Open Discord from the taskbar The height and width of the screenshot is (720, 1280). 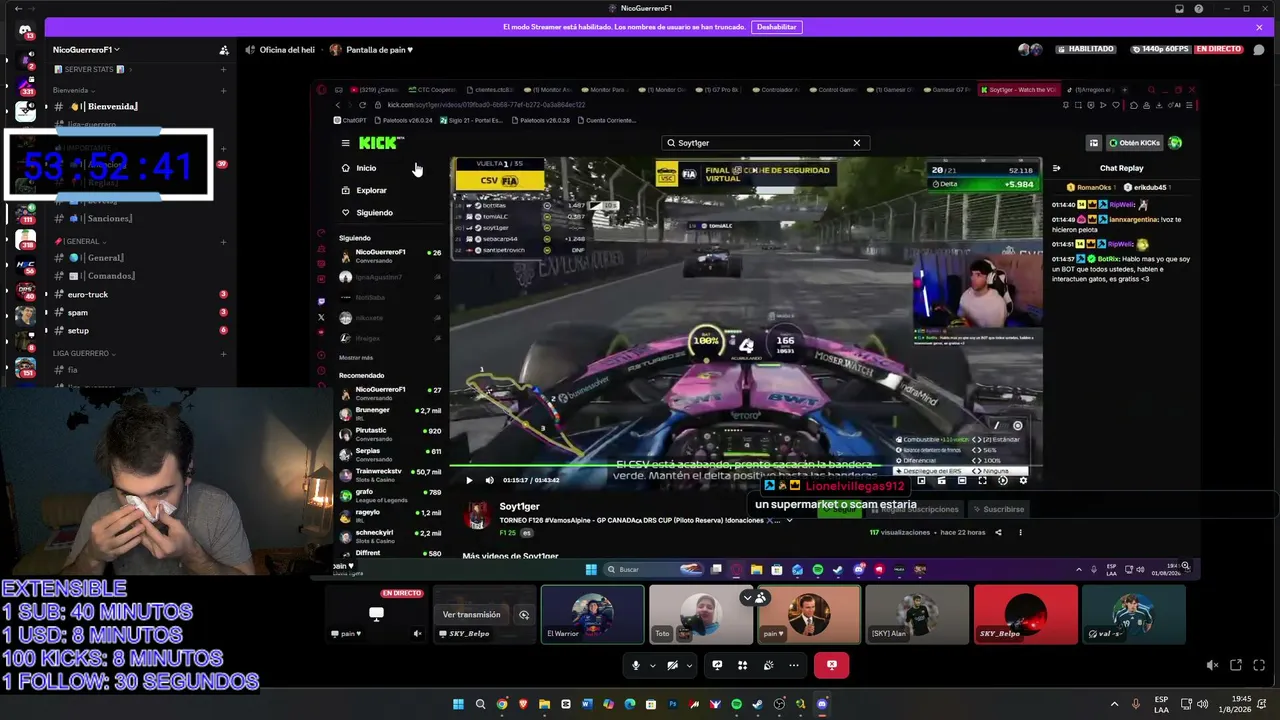822,704
